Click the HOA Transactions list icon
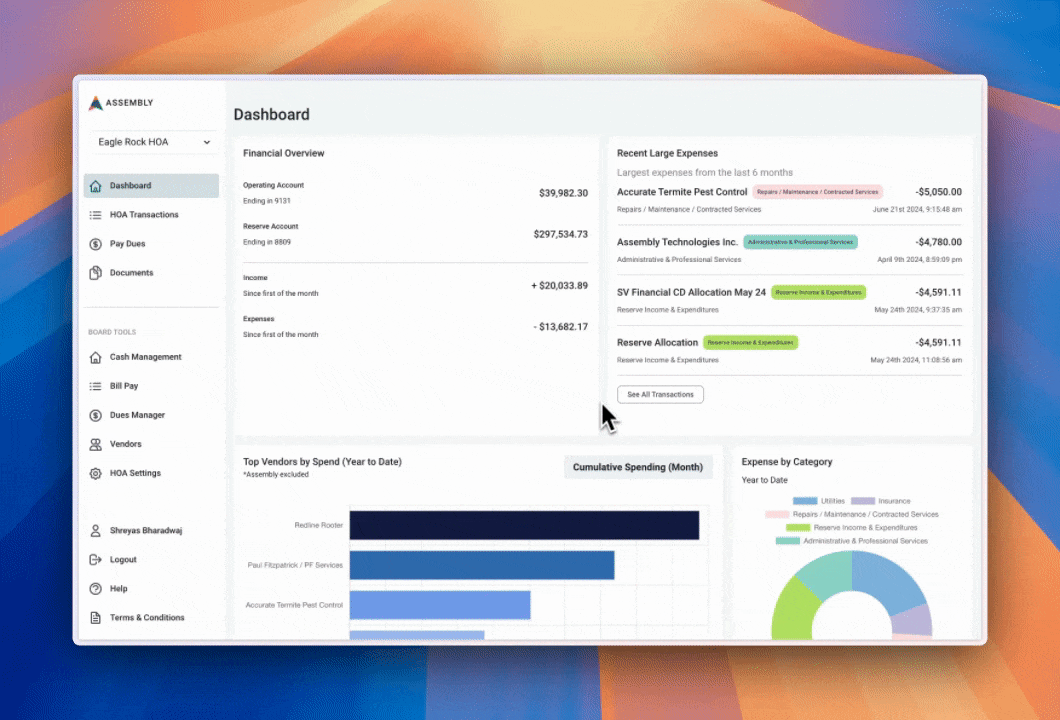Image resolution: width=1060 pixels, height=720 pixels. [96, 215]
